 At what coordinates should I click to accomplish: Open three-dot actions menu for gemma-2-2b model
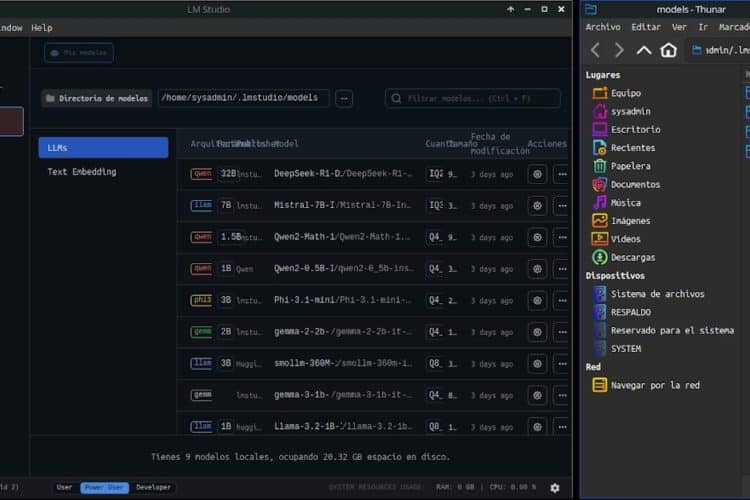561,332
